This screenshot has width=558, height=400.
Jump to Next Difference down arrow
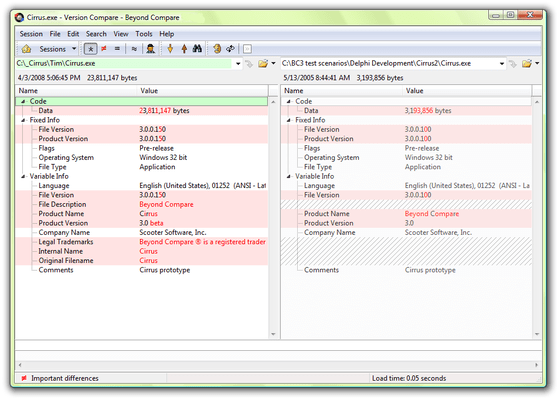point(170,49)
